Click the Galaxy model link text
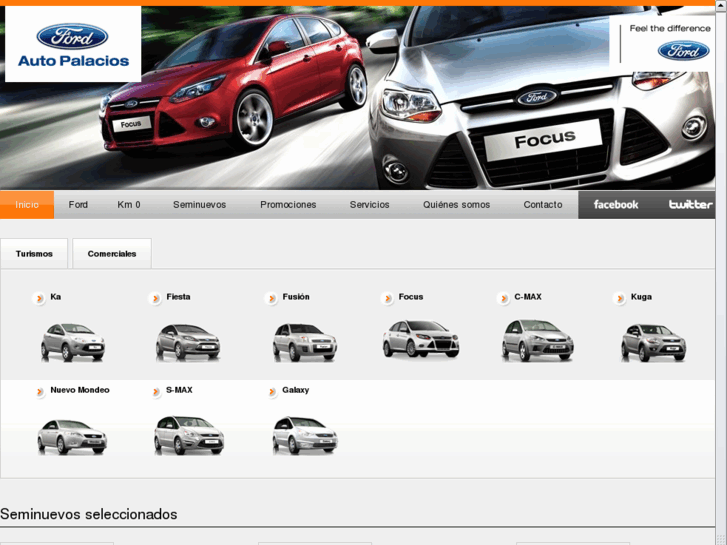Image resolution: width=727 pixels, height=545 pixels. tap(295, 390)
